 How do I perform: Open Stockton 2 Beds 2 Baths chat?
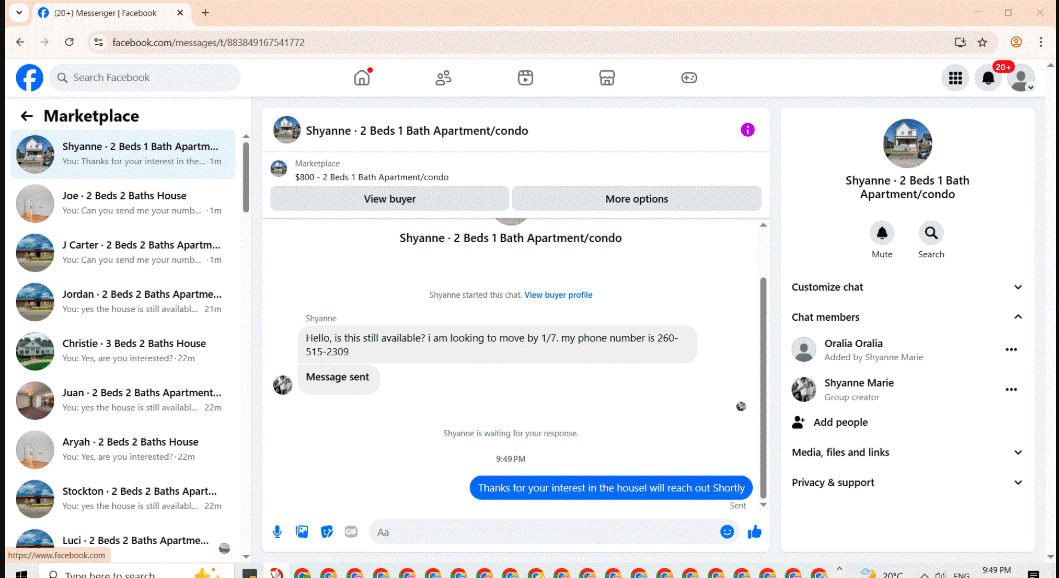(x=123, y=498)
